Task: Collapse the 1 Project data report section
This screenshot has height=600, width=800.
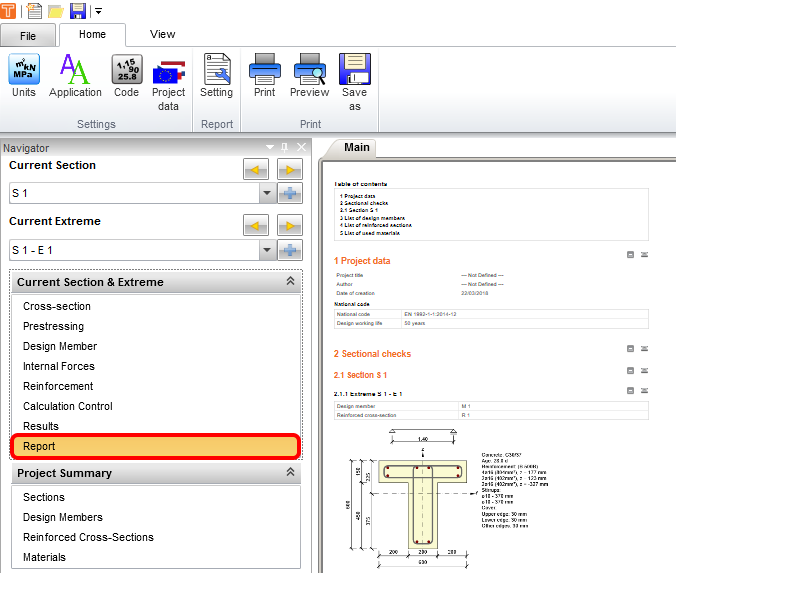Action: [x=631, y=255]
